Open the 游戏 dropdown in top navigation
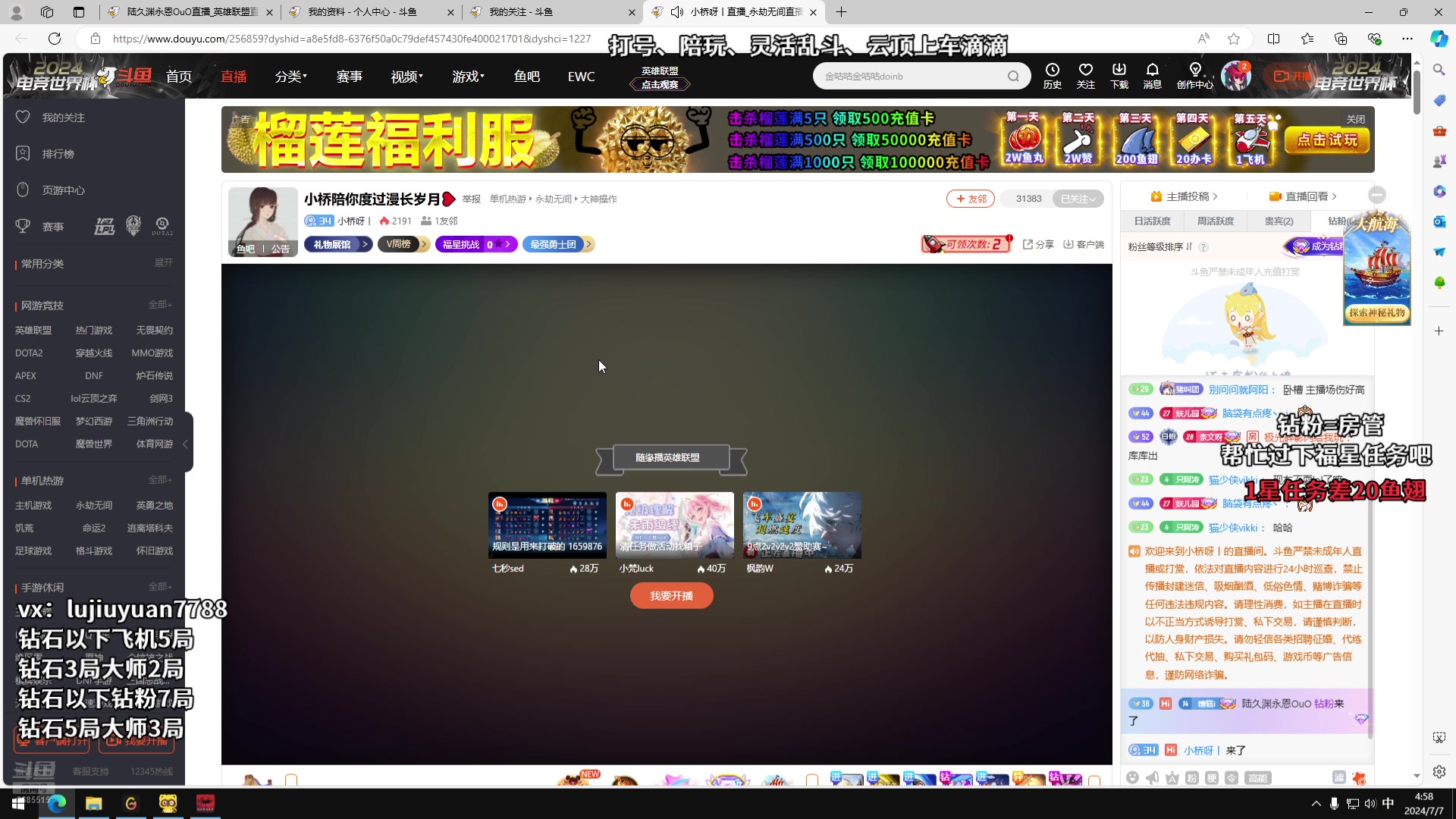 468,77
